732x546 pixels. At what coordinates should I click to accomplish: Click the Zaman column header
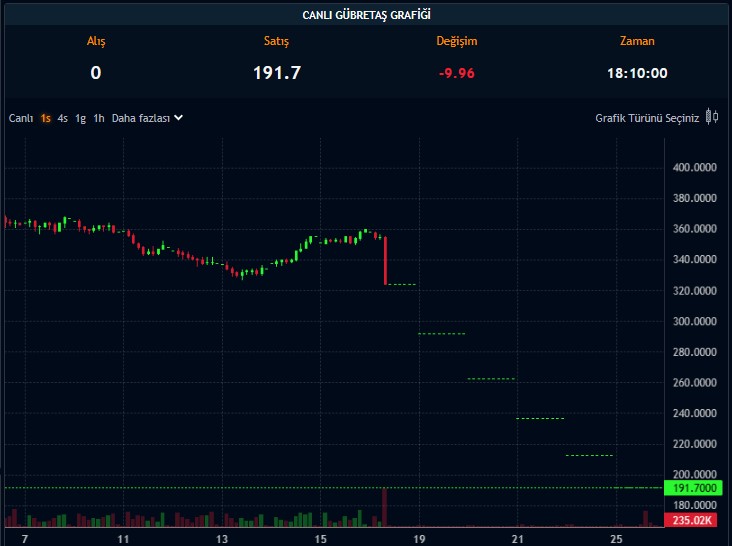pos(637,41)
